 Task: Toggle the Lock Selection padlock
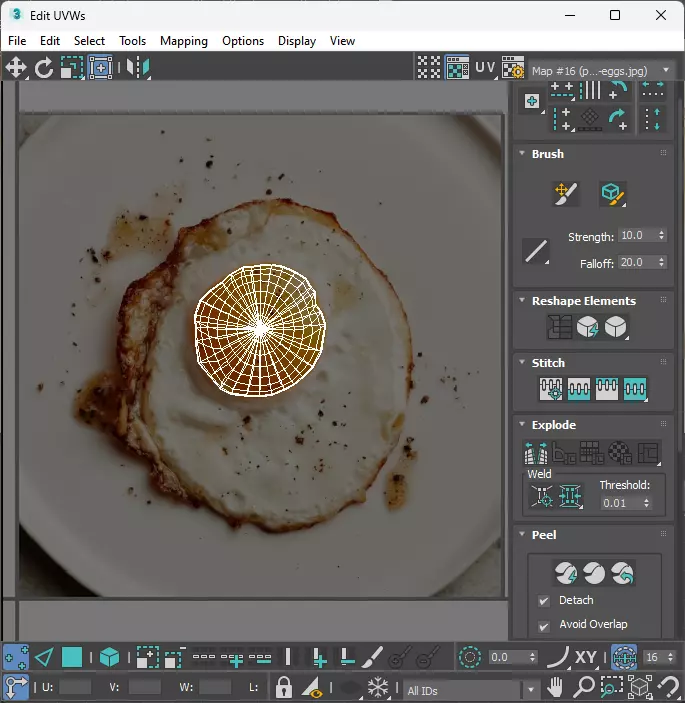283,687
